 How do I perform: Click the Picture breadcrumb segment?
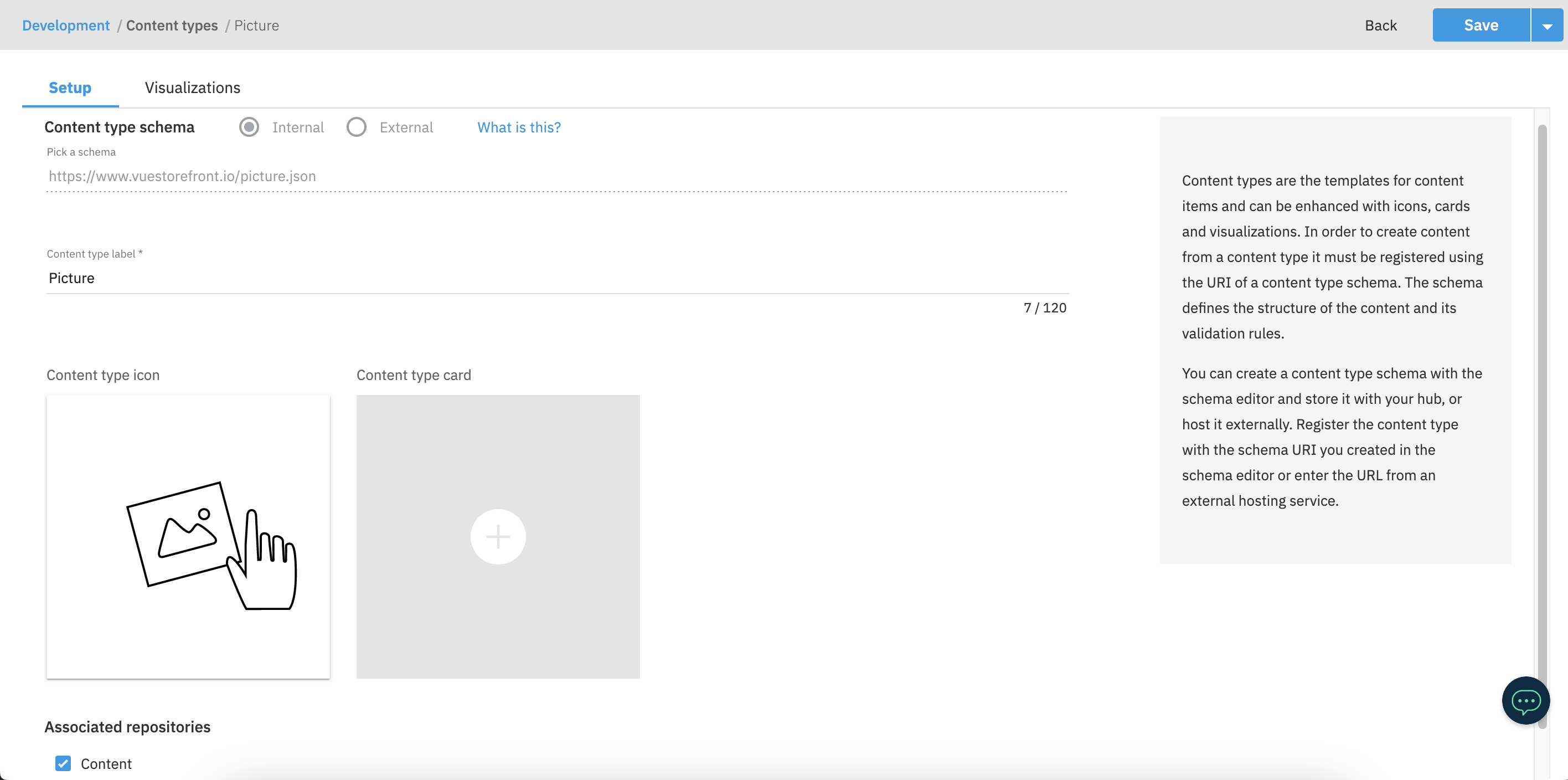(256, 25)
